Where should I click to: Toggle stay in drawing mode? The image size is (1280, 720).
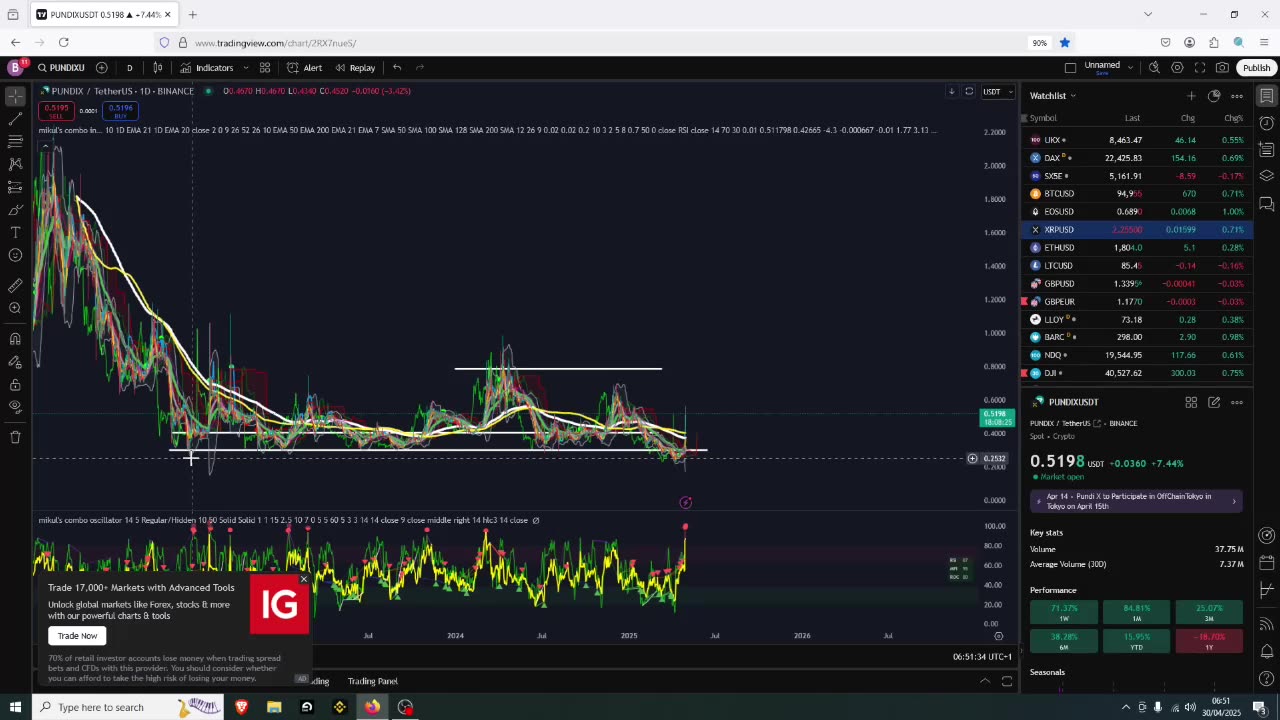[x=15, y=362]
